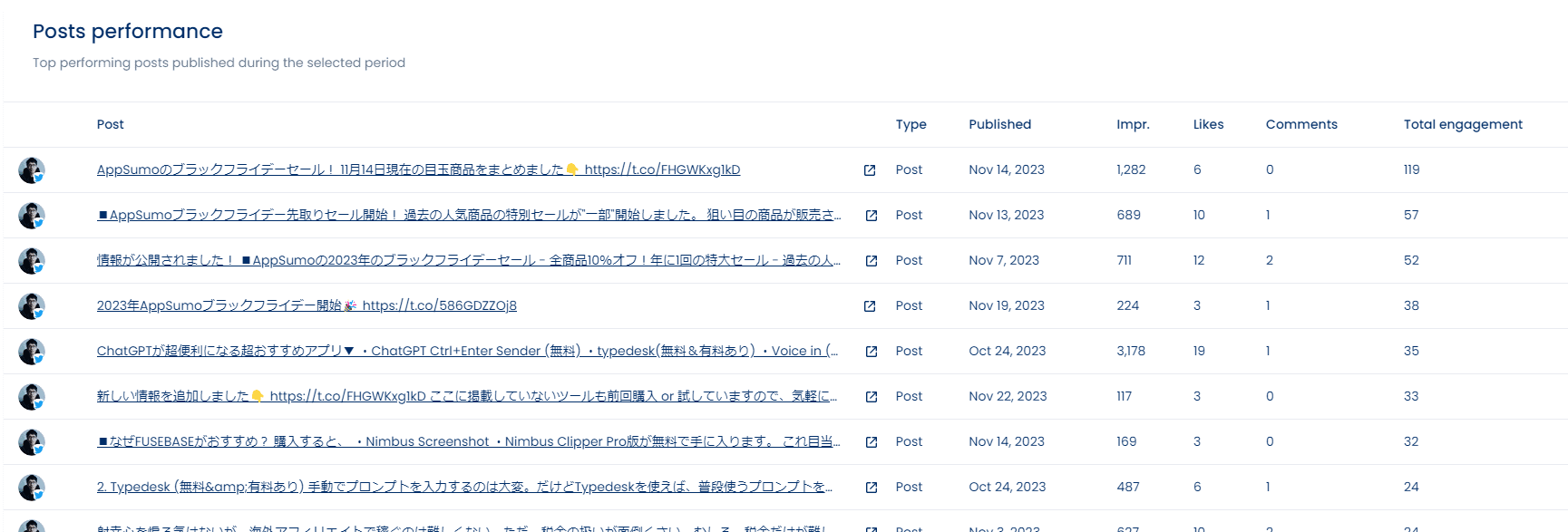Open external link icon for Typedesk post
The width and height of the screenshot is (1568, 532).
pyautogui.click(x=872, y=488)
